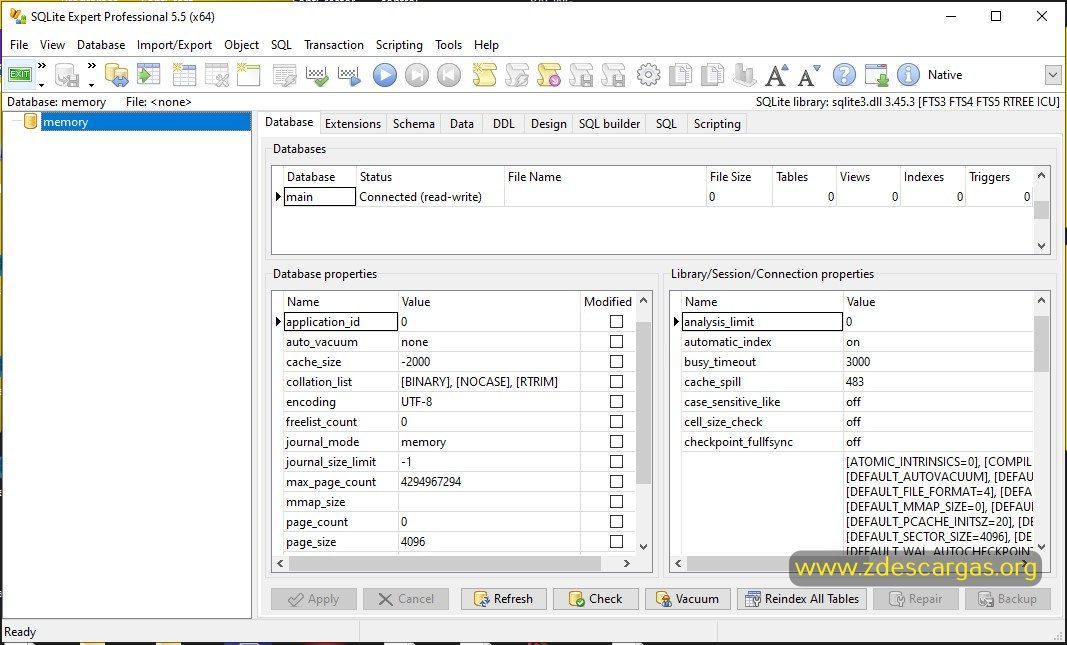Viewport: 1067px width, 645px height.
Task: Click the first grayed save script icon
Action: 581,75
